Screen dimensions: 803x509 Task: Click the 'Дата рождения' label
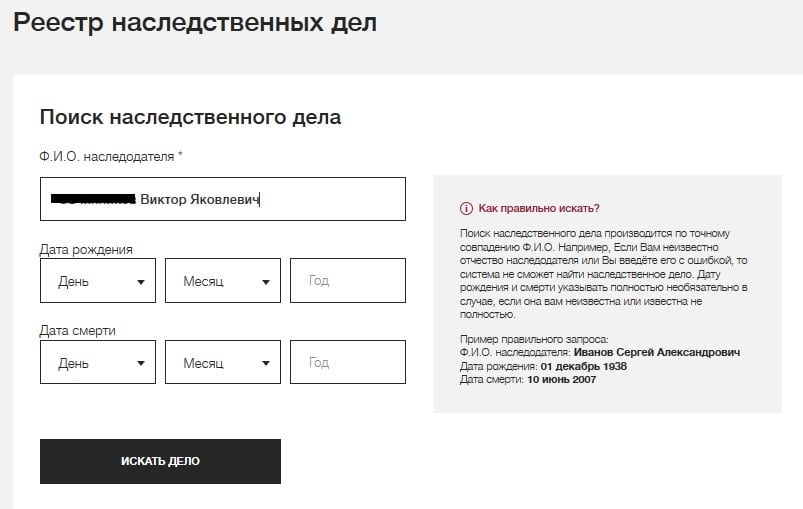coord(86,249)
